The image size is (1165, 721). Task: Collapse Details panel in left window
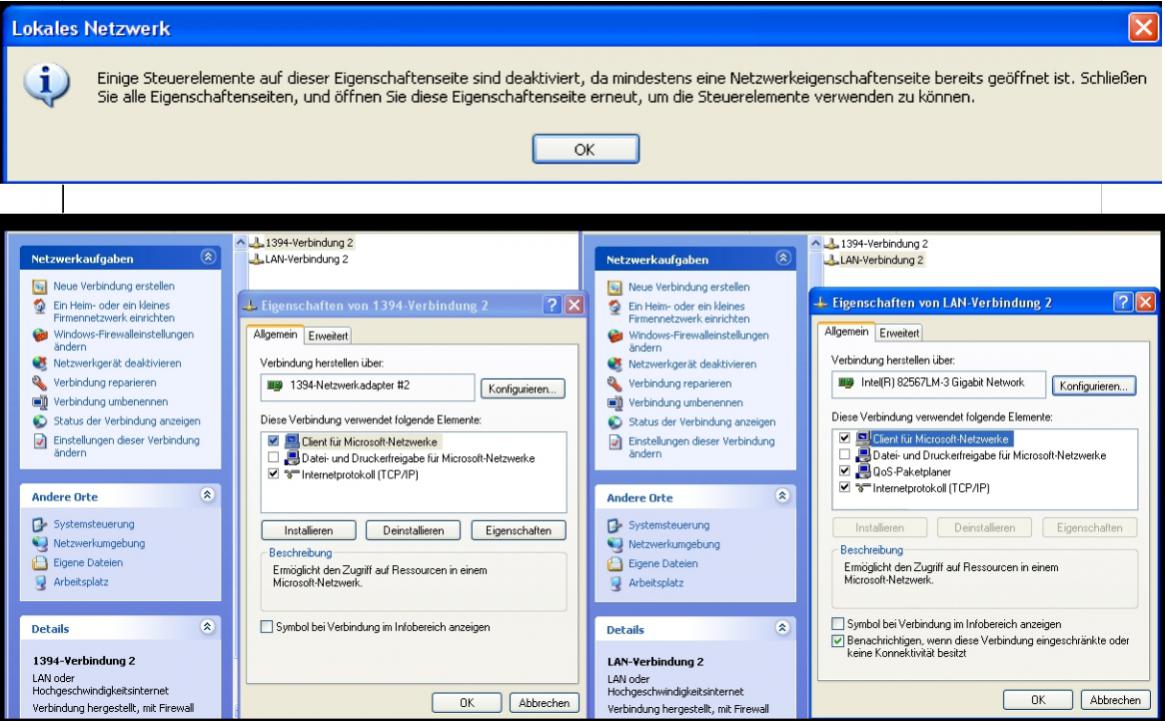tap(208, 627)
